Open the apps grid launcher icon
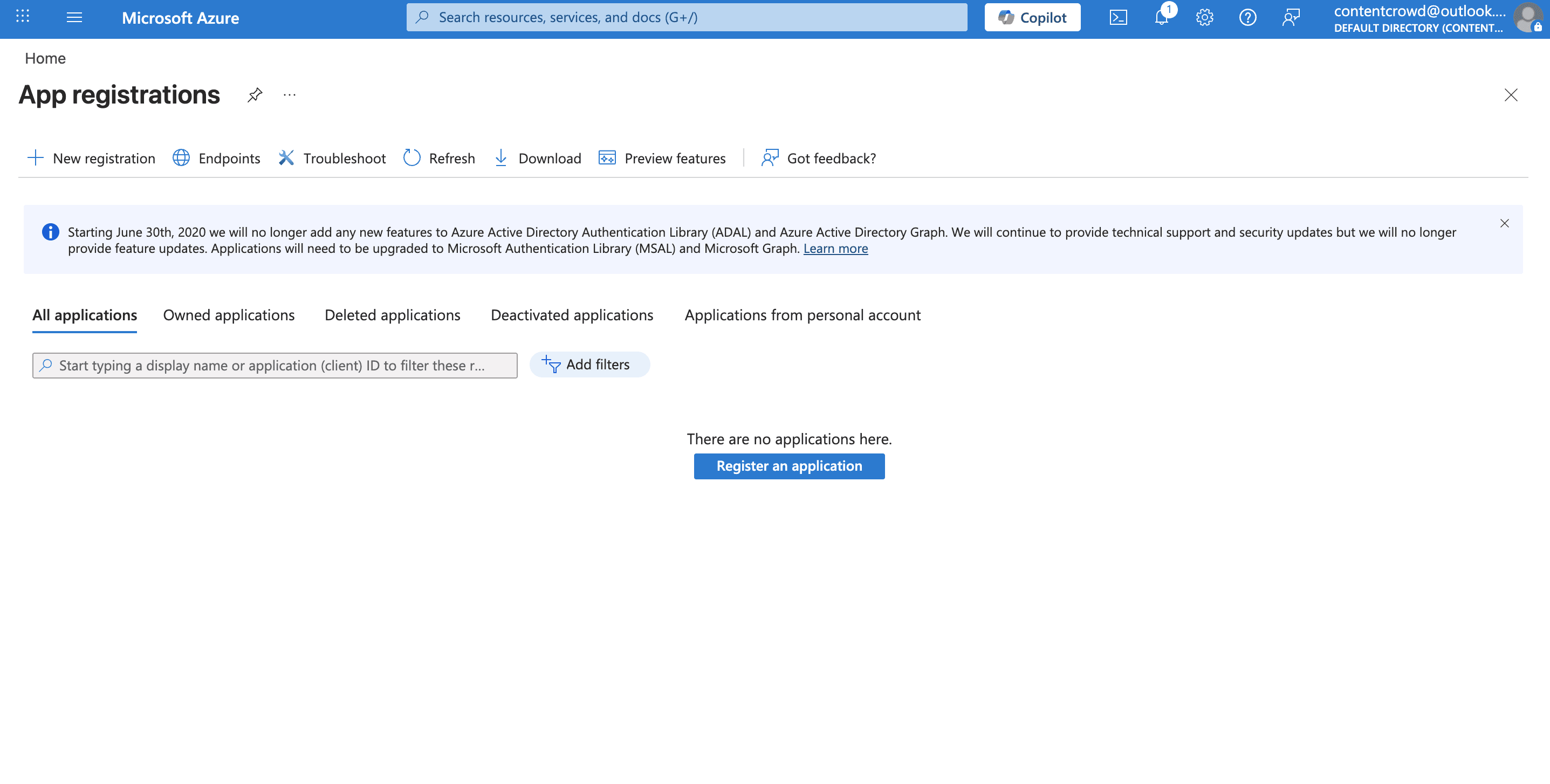The width and height of the screenshot is (1550, 784). pyautogui.click(x=23, y=16)
